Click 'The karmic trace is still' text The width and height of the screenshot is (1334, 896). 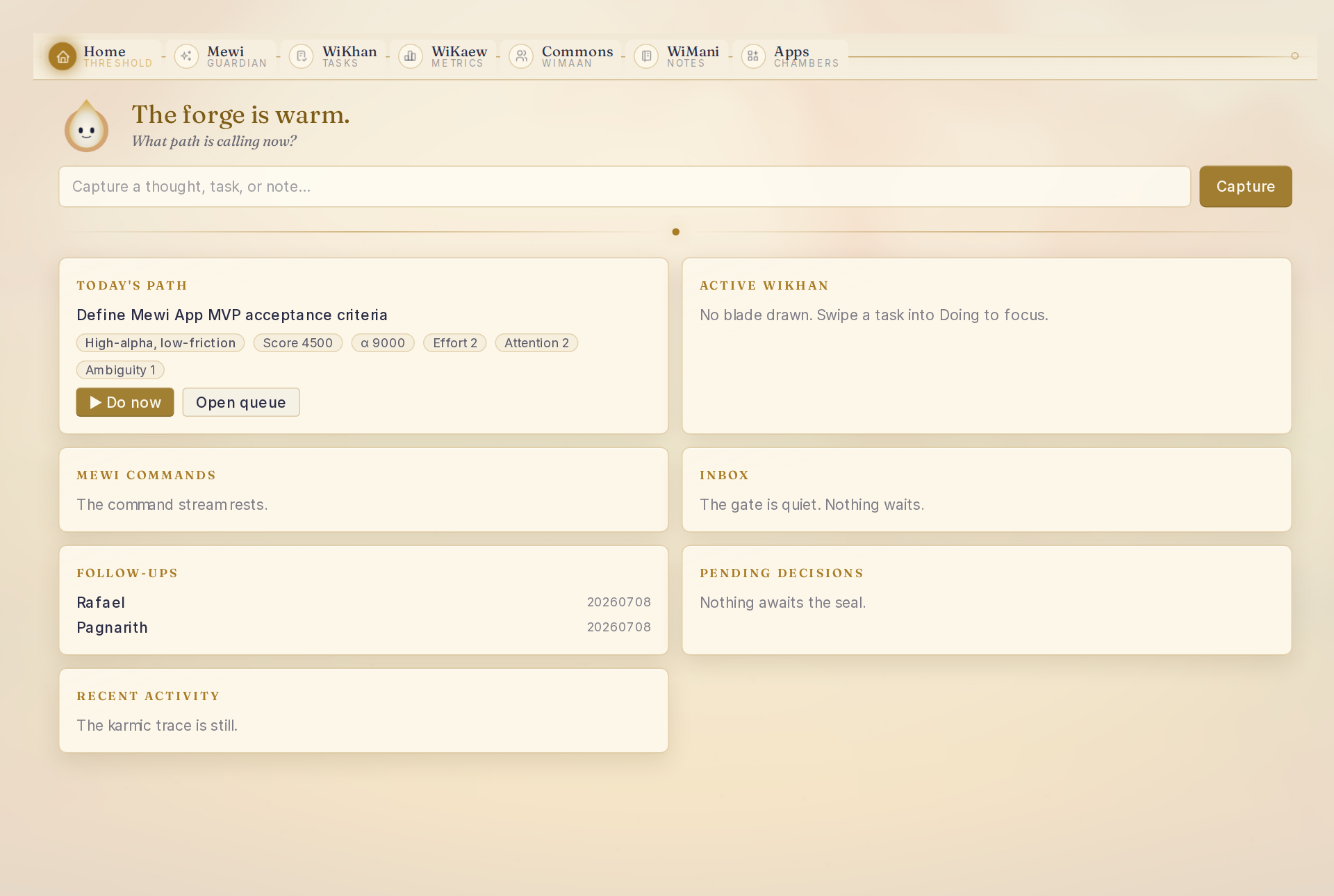157,725
